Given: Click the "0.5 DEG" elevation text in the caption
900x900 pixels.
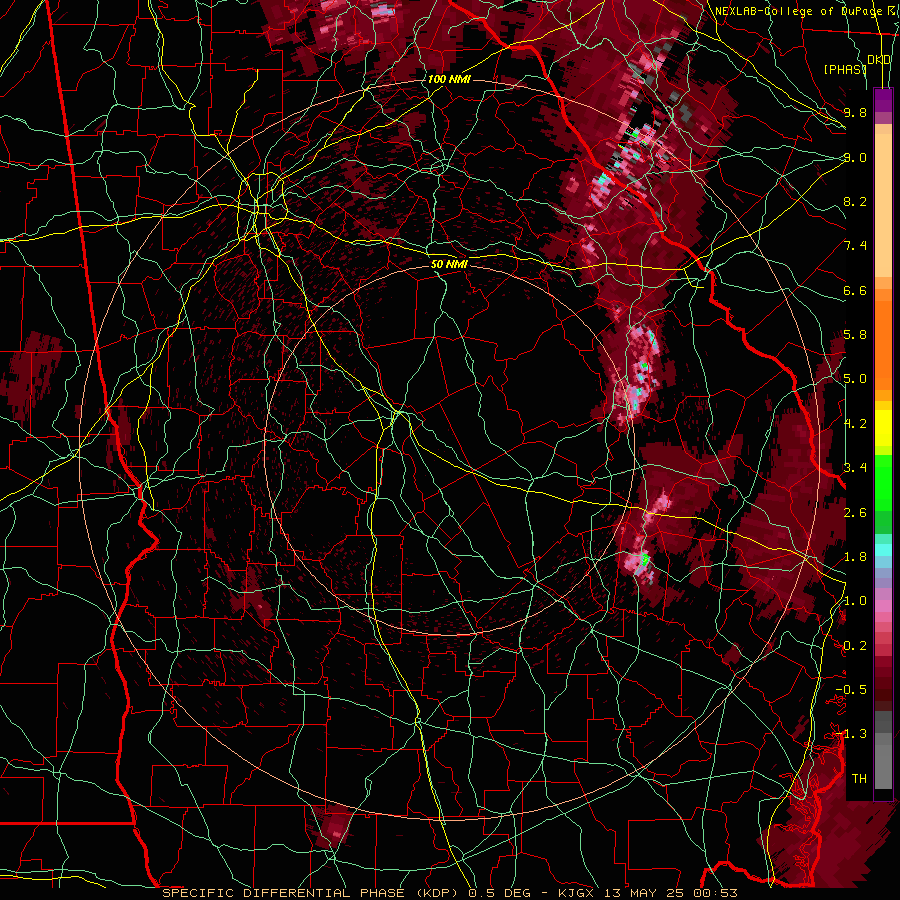Looking at the screenshot, I should point(500,893).
